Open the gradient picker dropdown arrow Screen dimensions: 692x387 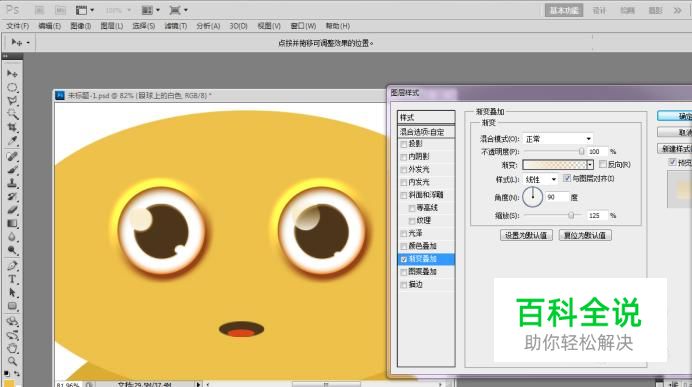[x=590, y=165]
